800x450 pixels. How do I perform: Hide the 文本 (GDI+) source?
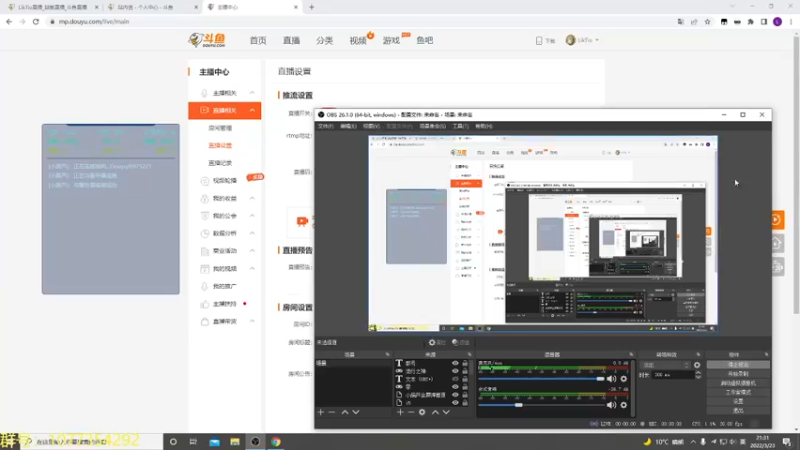(455, 379)
